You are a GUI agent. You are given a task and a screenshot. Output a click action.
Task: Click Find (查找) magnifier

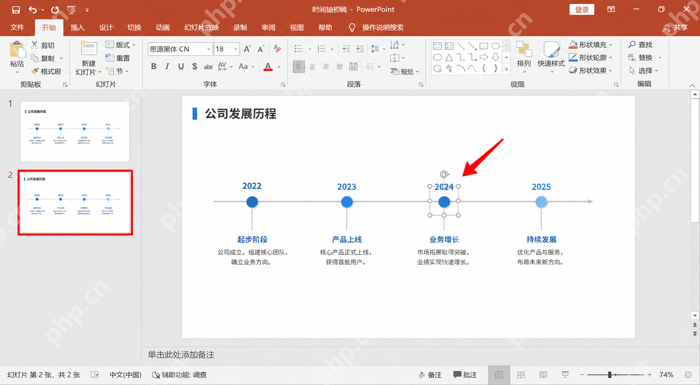coord(640,45)
